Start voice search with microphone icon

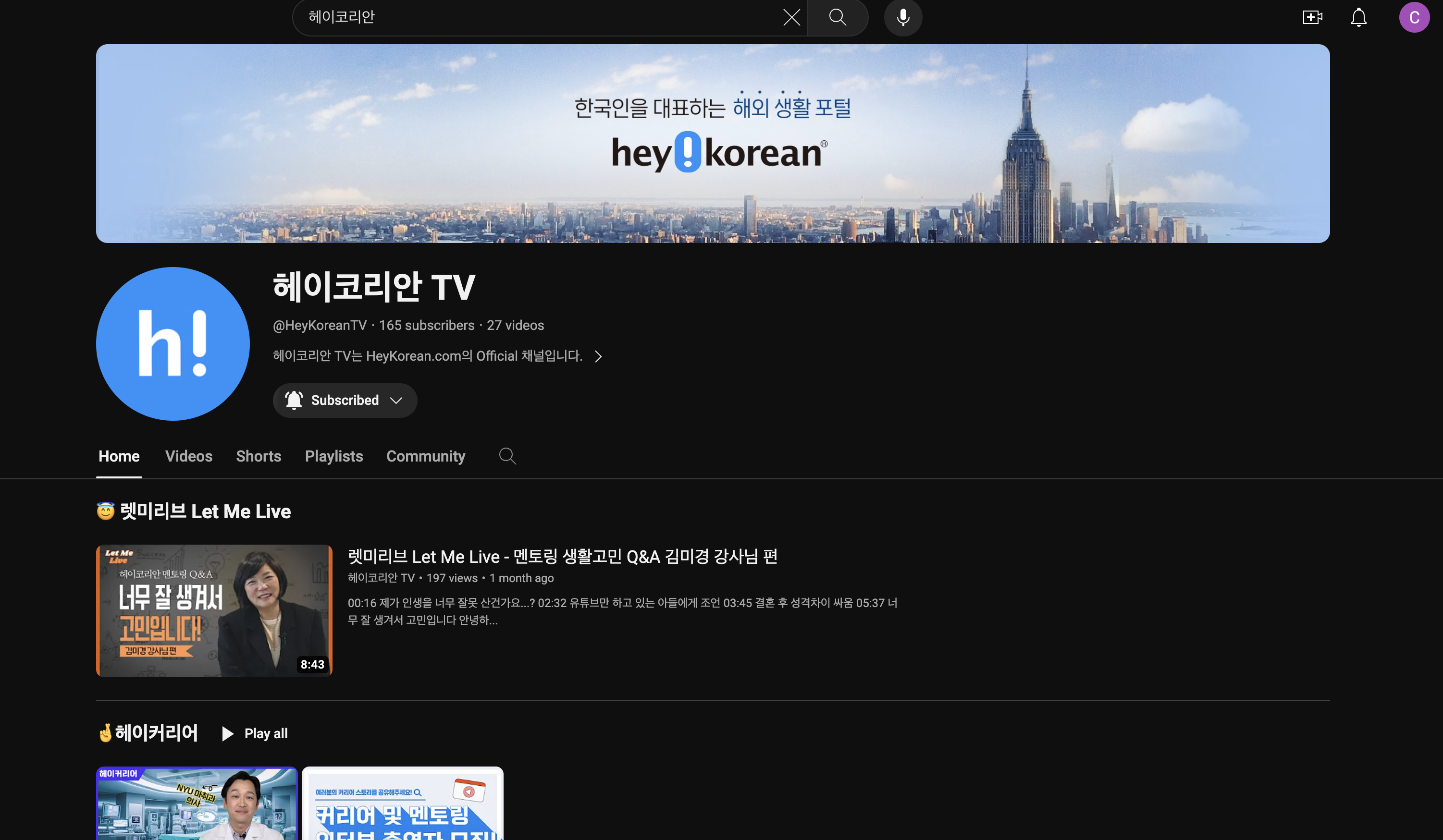click(902, 17)
